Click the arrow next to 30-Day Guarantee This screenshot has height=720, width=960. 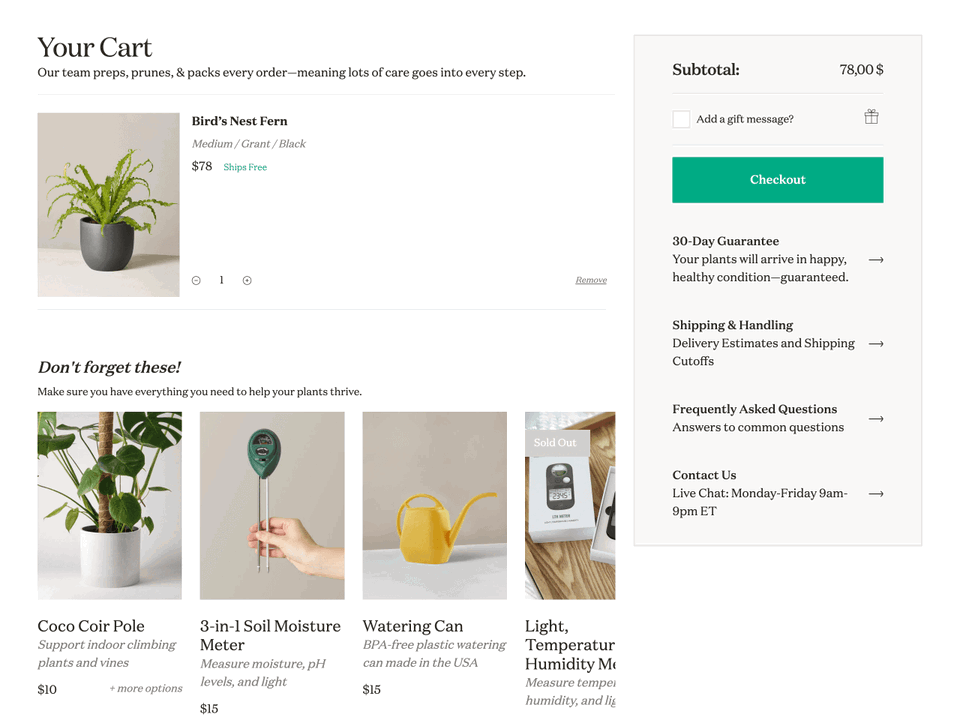point(877,260)
